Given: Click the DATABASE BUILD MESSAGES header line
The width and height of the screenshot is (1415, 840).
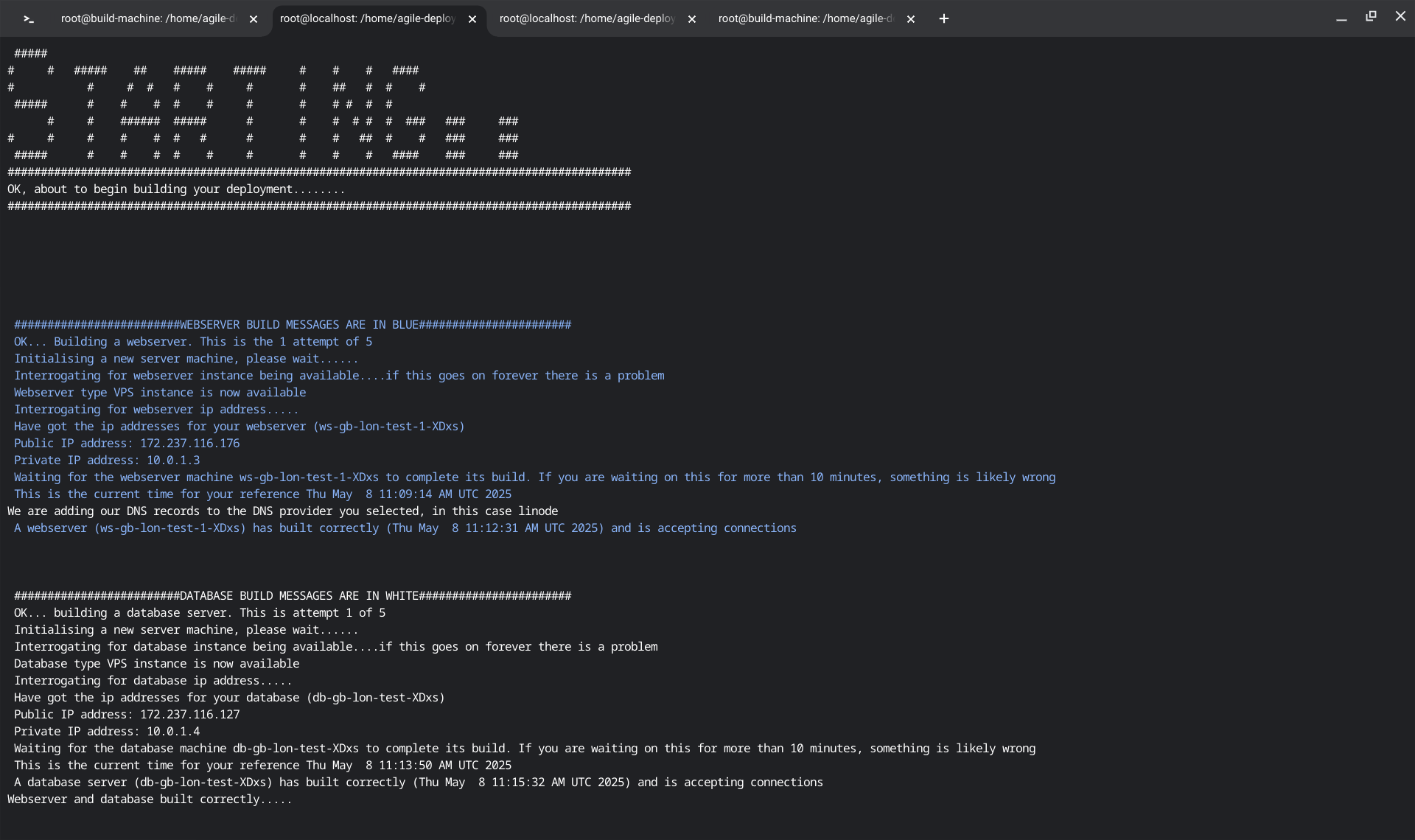Looking at the screenshot, I should coord(292,596).
